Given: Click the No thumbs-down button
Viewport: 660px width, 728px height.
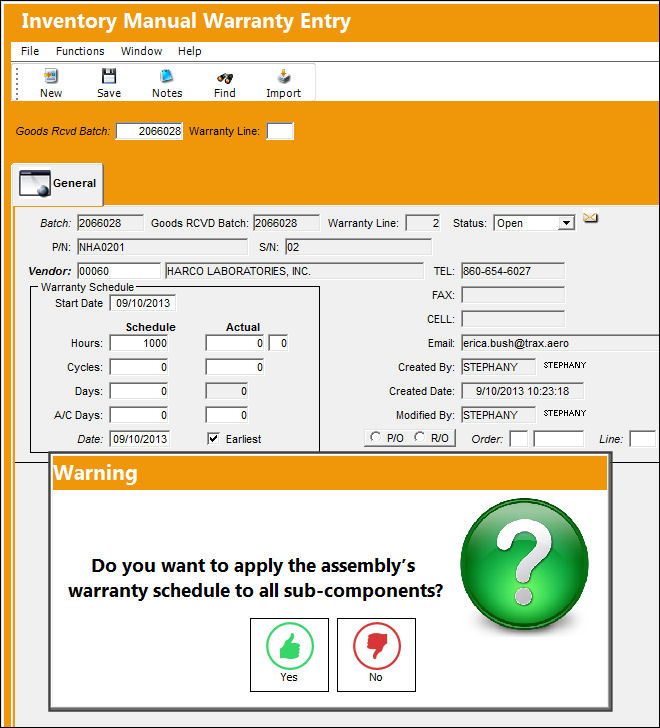Looking at the screenshot, I should 376,655.
